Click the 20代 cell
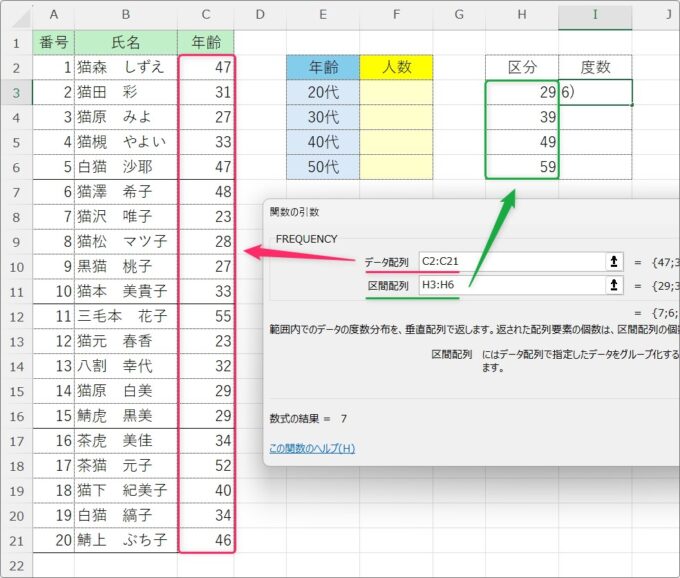Screen dimensions: 680x578 click(x=322, y=92)
